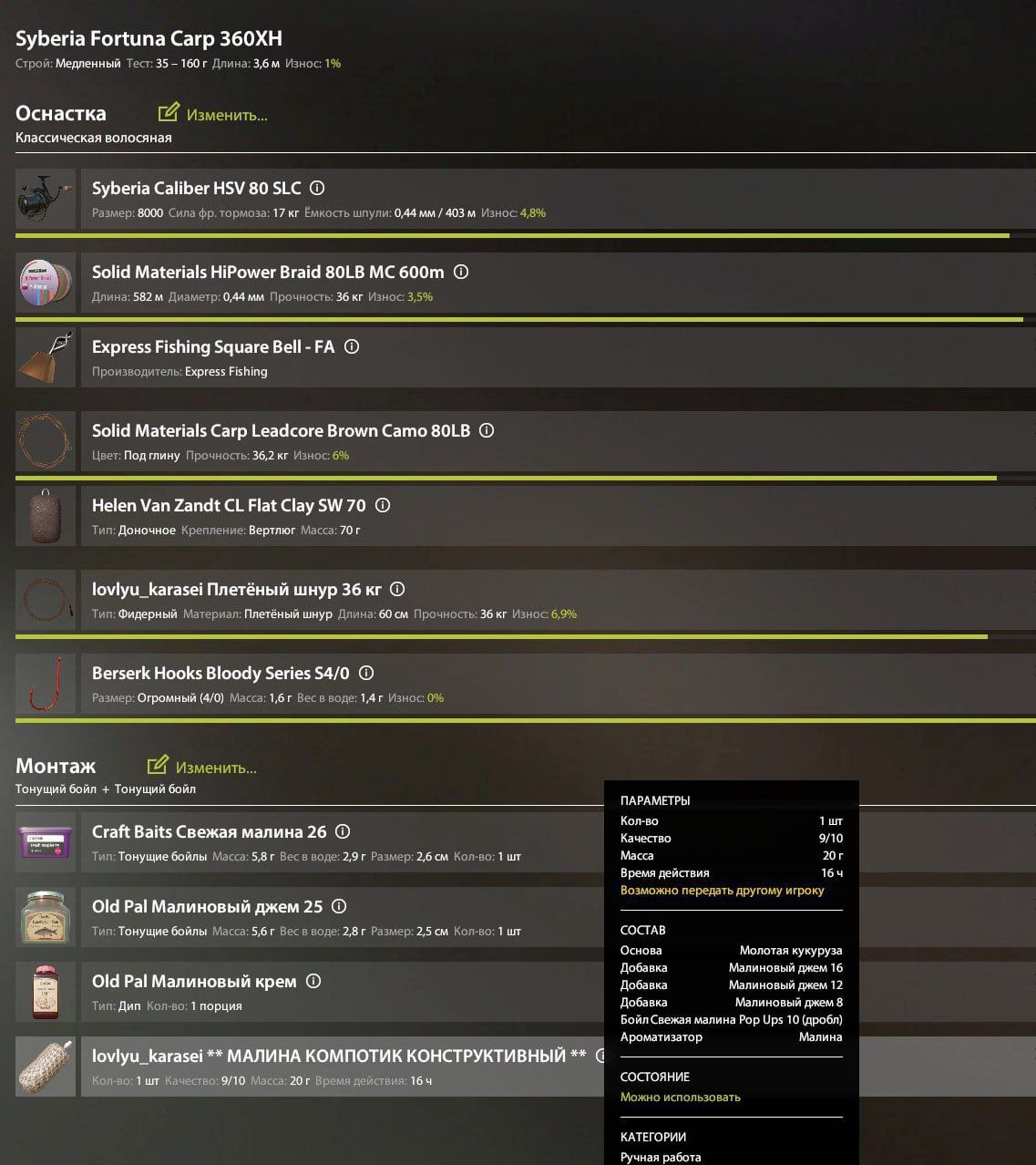Open info icon for Syberia Caliber HSV 80 SLC

click(317, 188)
